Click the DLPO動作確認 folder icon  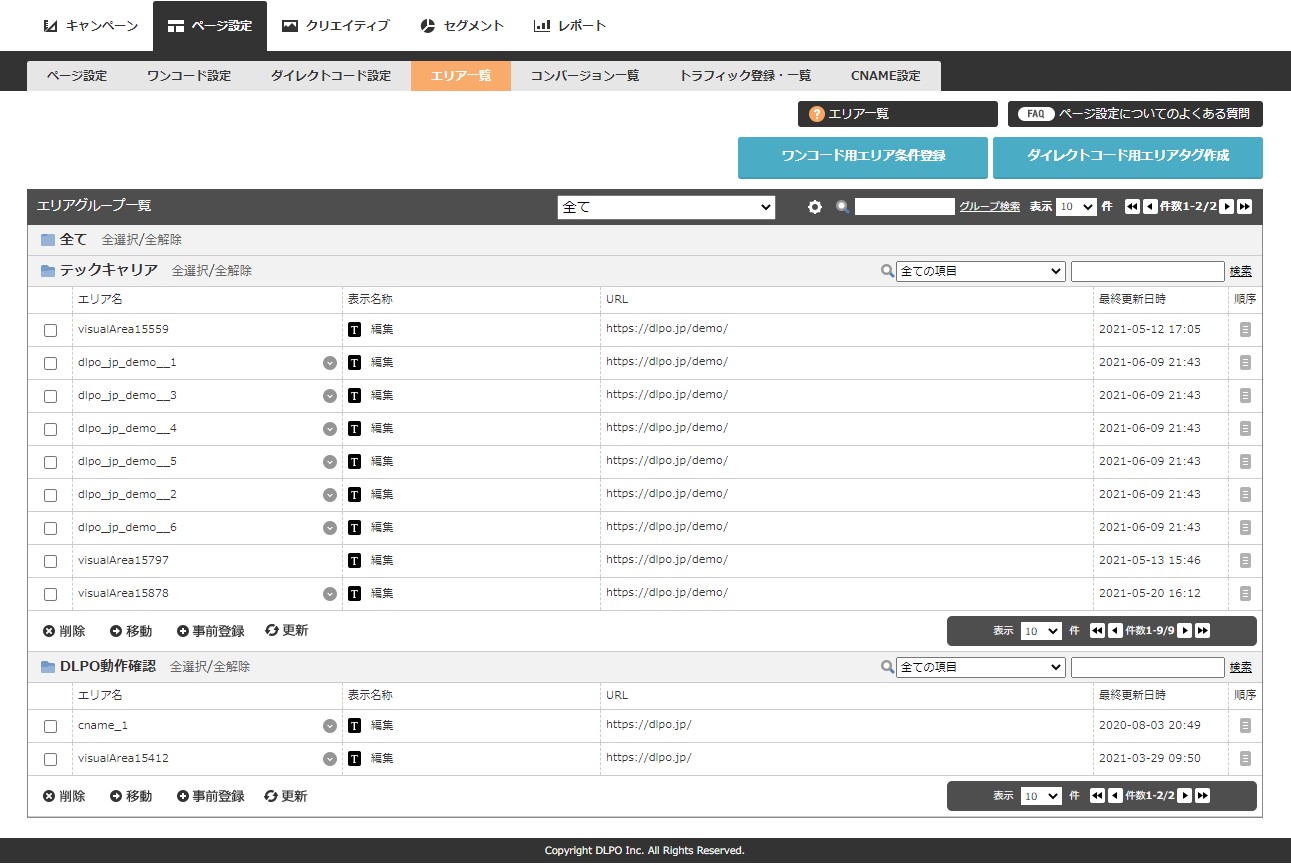48,666
